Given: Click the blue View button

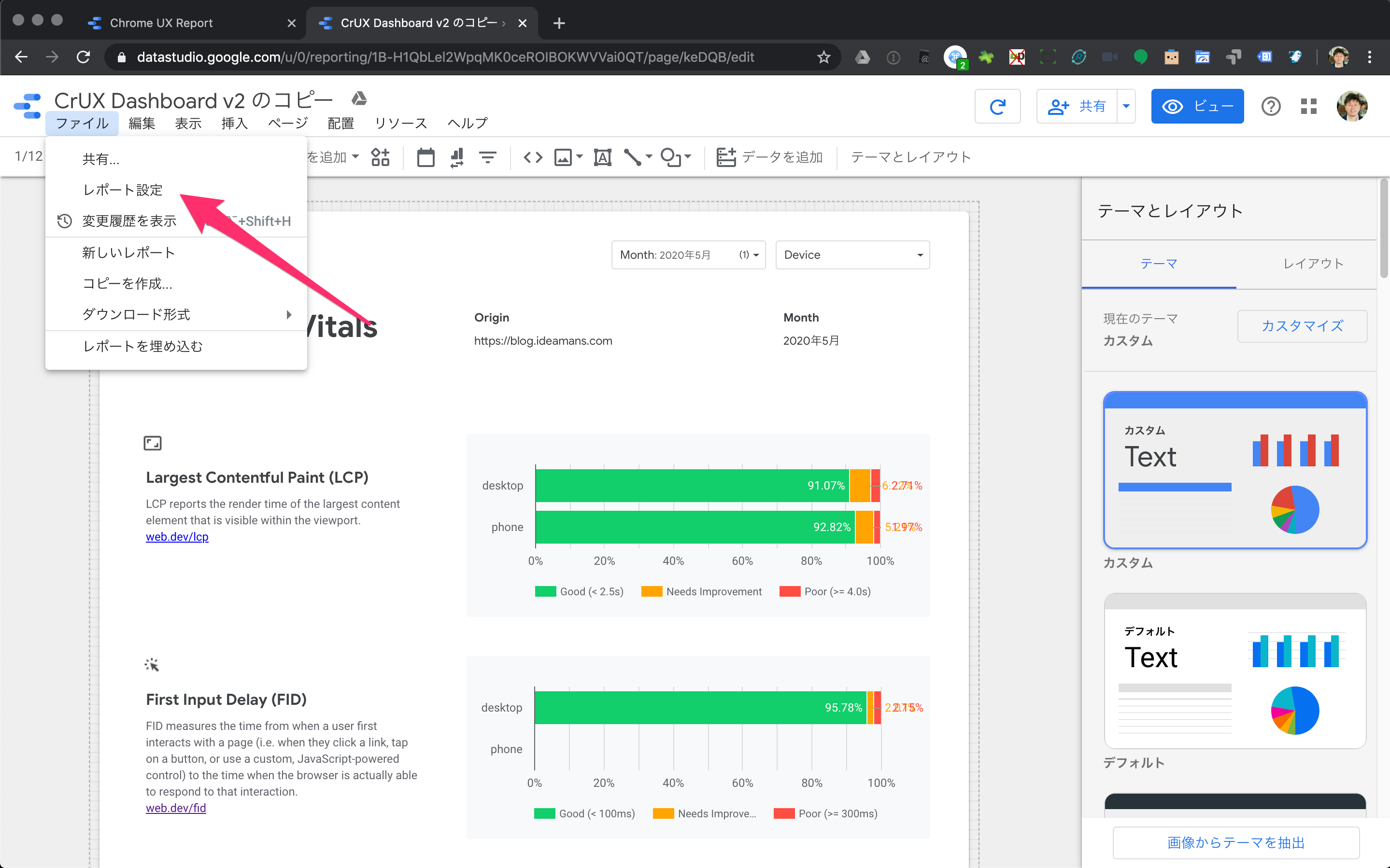Looking at the screenshot, I should (x=1197, y=106).
